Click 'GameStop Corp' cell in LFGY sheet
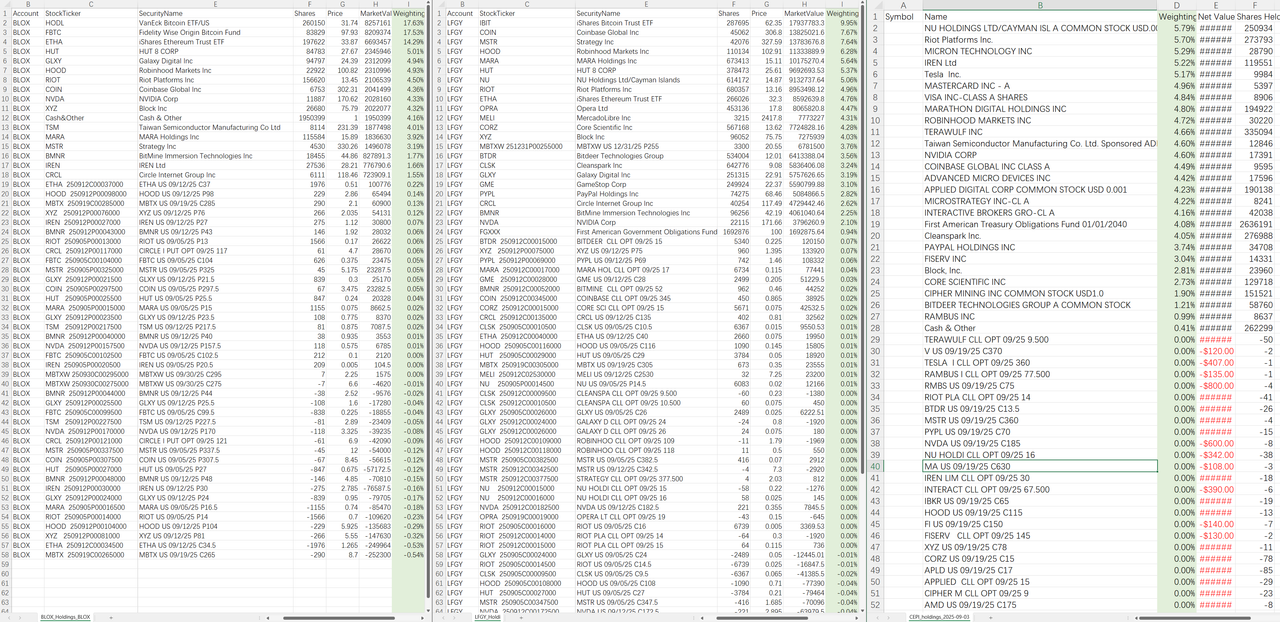The width and height of the screenshot is (1280, 622). coord(646,184)
